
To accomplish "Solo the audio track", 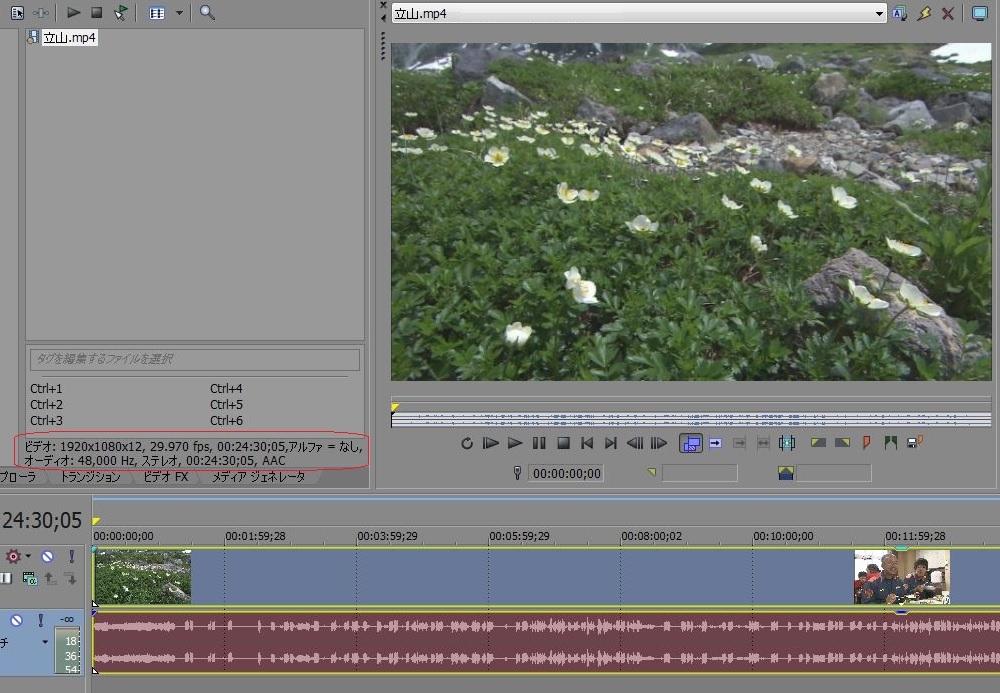I will coord(41,620).
